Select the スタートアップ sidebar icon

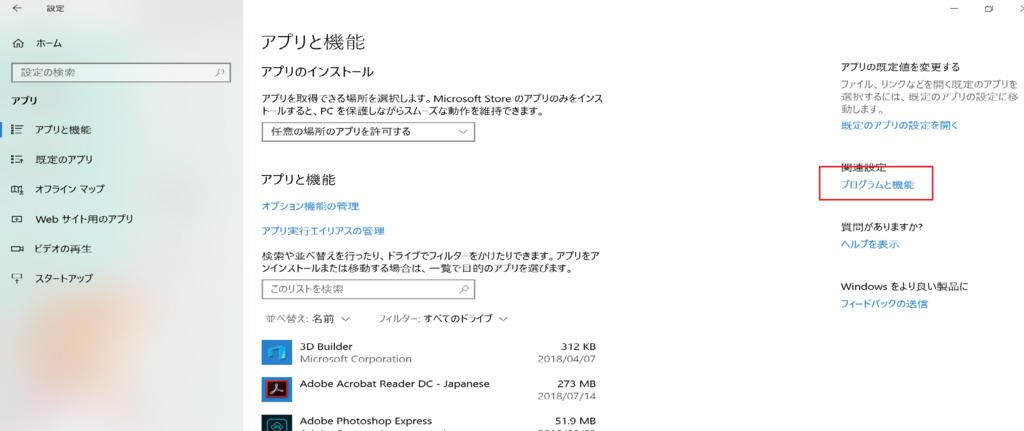coord(18,278)
